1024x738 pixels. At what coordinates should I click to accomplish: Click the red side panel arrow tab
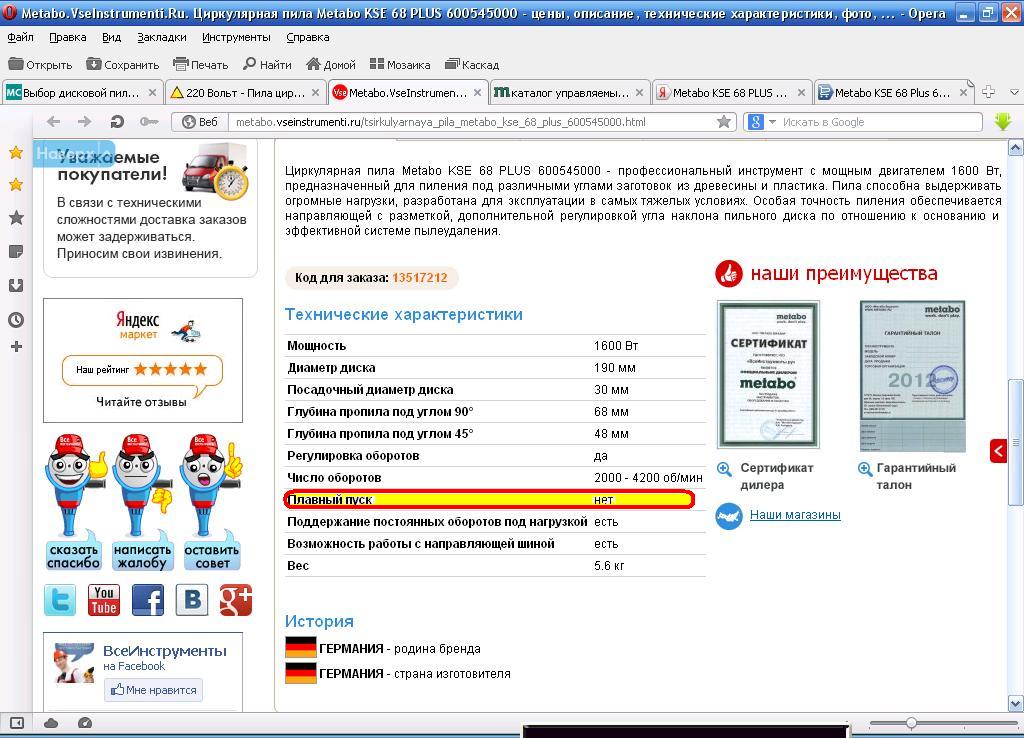998,450
